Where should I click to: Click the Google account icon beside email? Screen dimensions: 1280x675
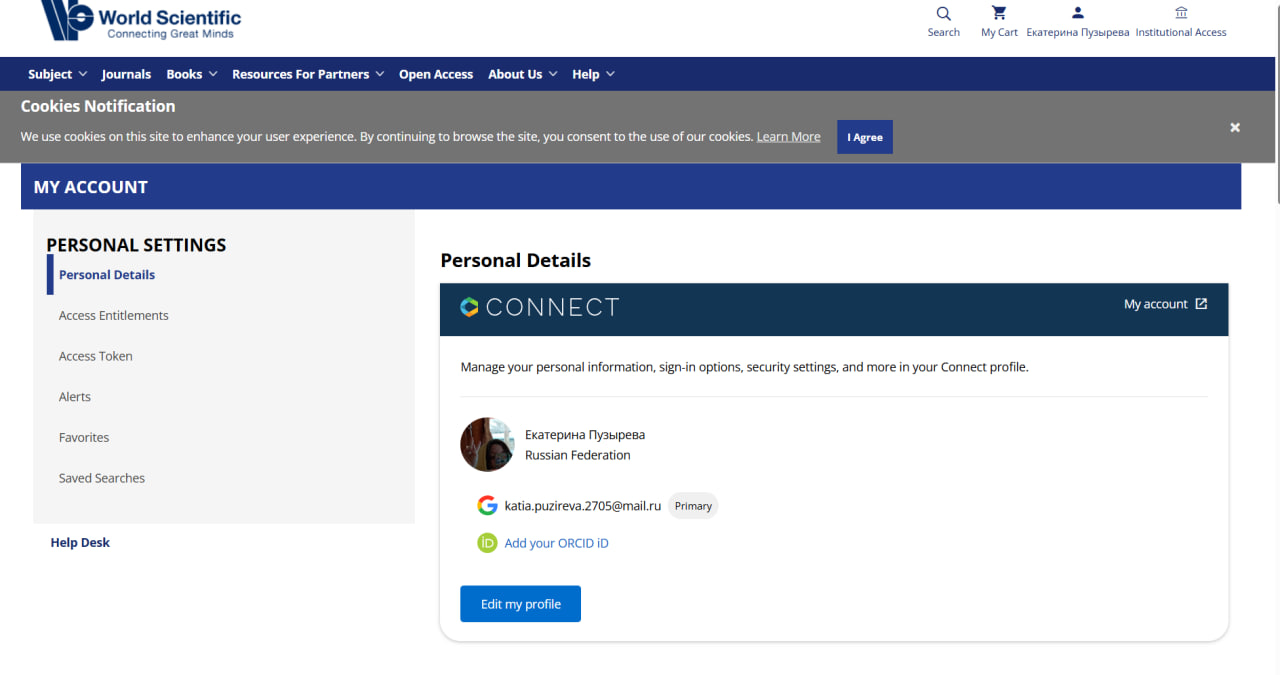point(487,506)
